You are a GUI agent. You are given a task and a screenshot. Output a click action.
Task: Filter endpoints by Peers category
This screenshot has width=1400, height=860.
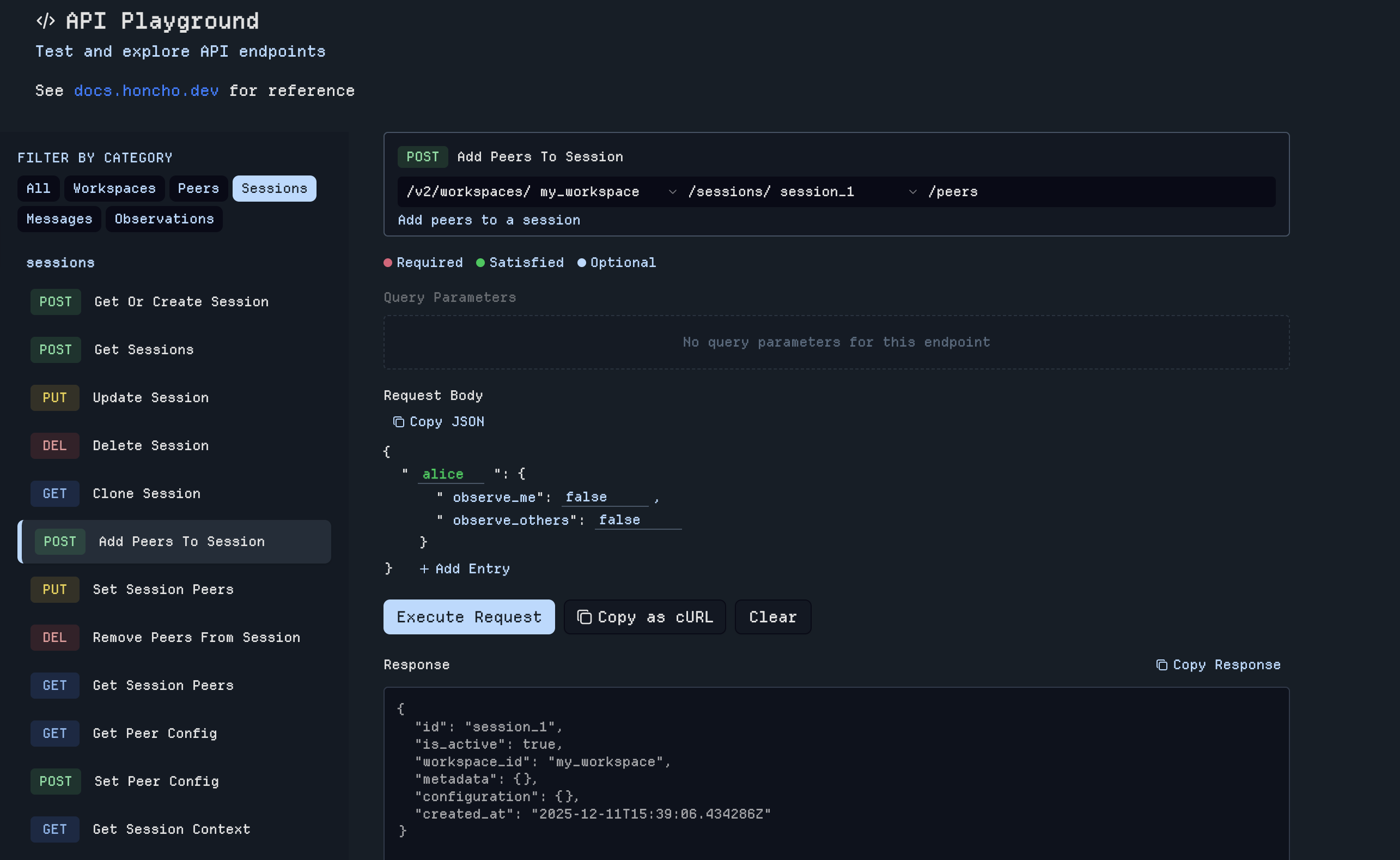[x=198, y=188]
